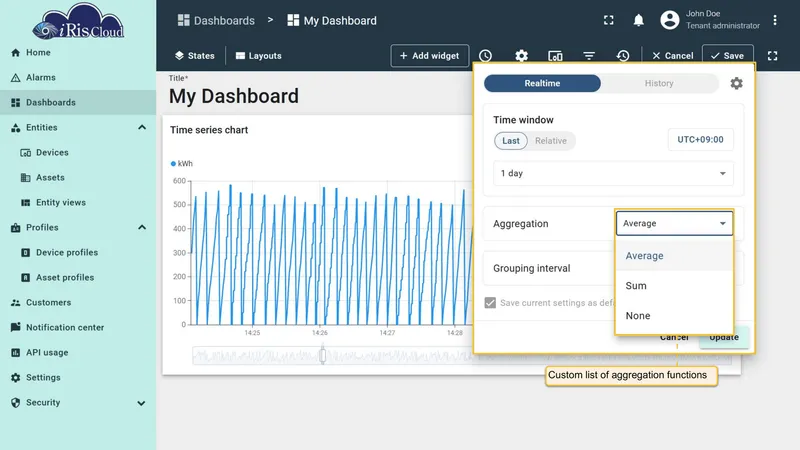Image resolution: width=800 pixels, height=450 pixels.
Task: Click the Time series chart widget title
Action: click(x=209, y=130)
